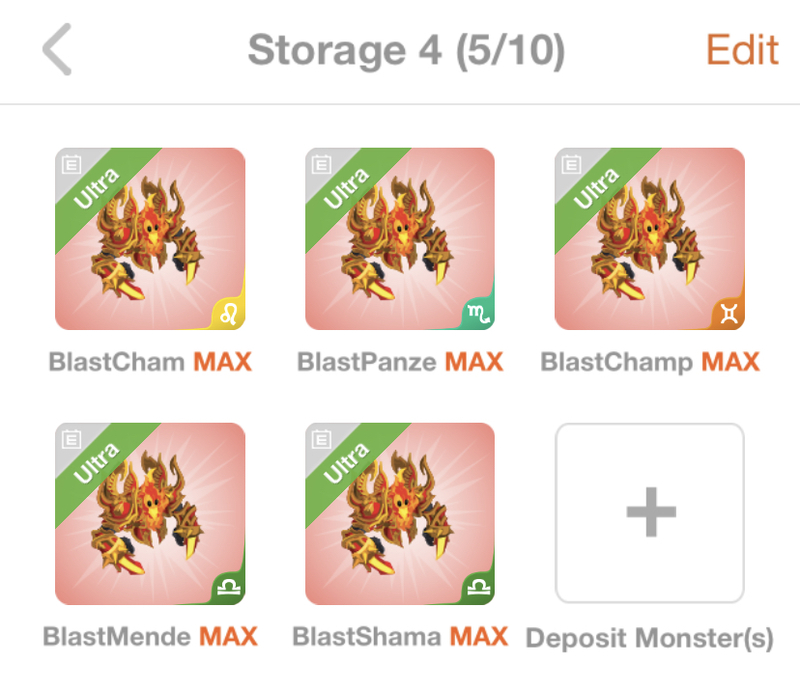Select the BlastCham monster thumbnail
Screen dimensions: 800x690
click(x=150, y=239)
